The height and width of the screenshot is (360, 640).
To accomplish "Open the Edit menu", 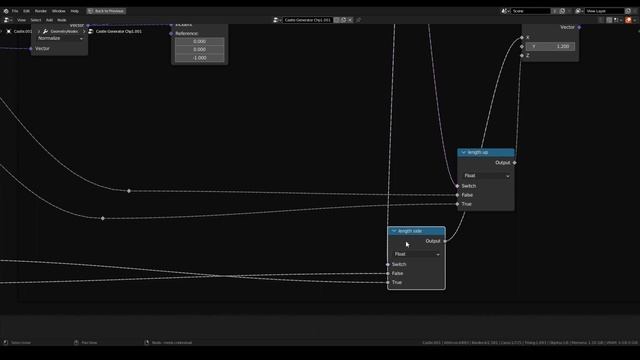I will click(27, 11).
